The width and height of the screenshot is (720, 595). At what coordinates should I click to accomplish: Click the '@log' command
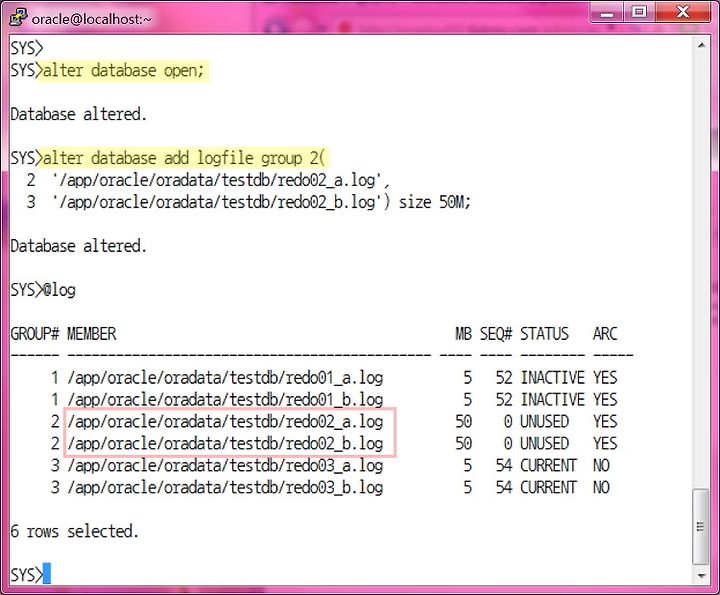coord(59,290)
